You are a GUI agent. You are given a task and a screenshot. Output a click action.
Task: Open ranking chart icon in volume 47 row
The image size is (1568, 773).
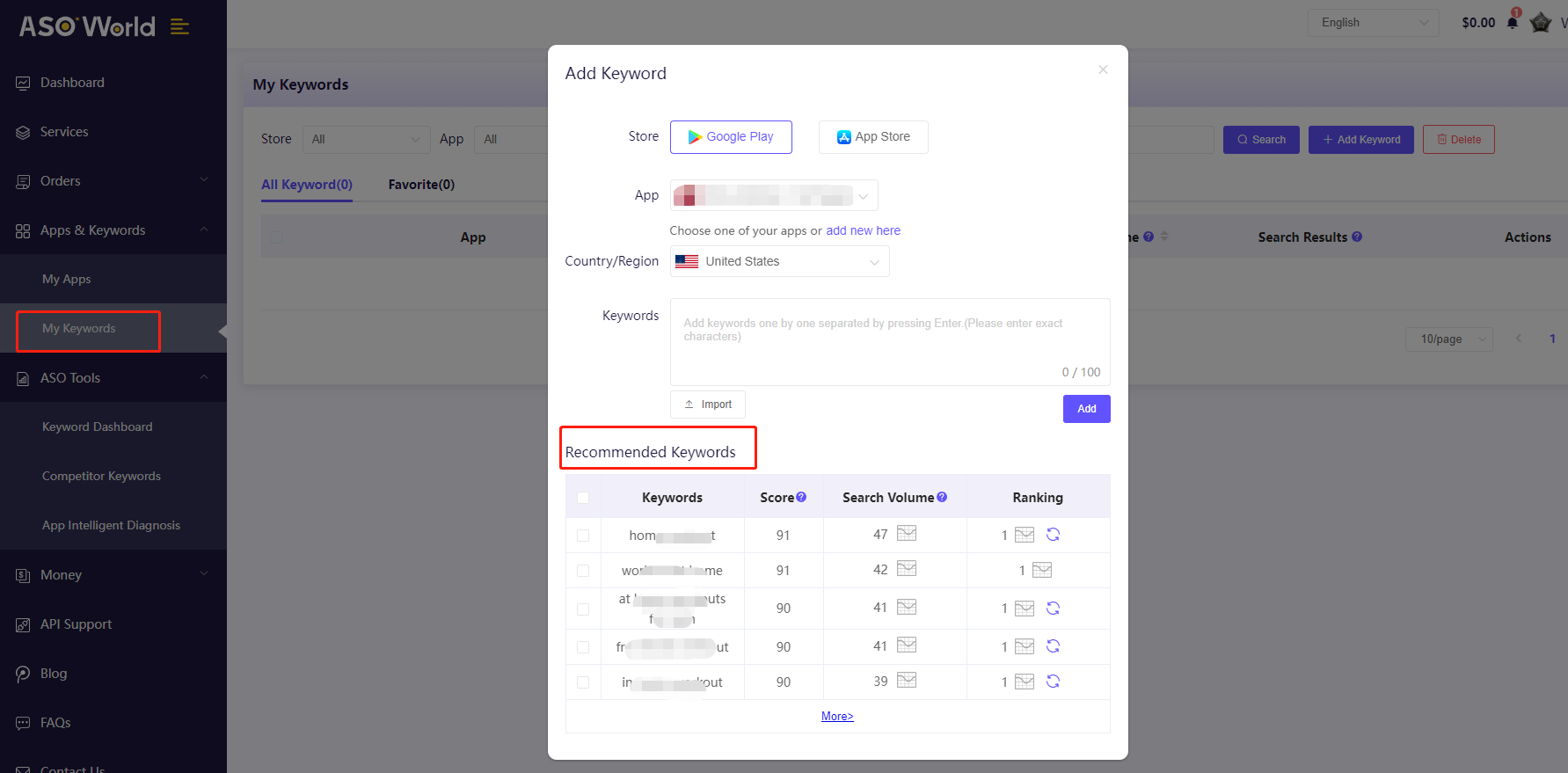tap(1025, 535)
